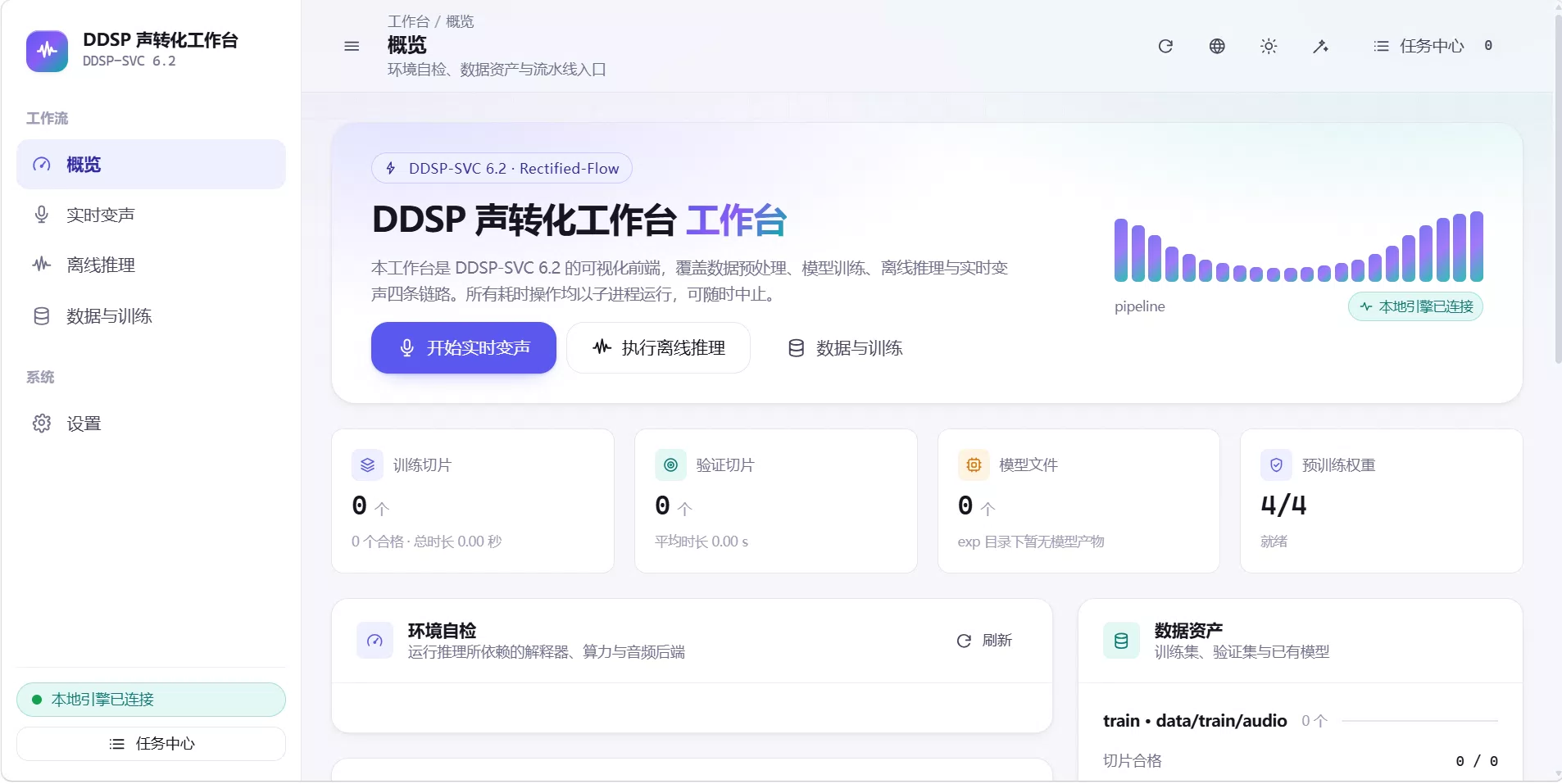Click the 验证切片 target icon
The height and width of the screenshot is (784, 1562).
(x=670, y=465)
